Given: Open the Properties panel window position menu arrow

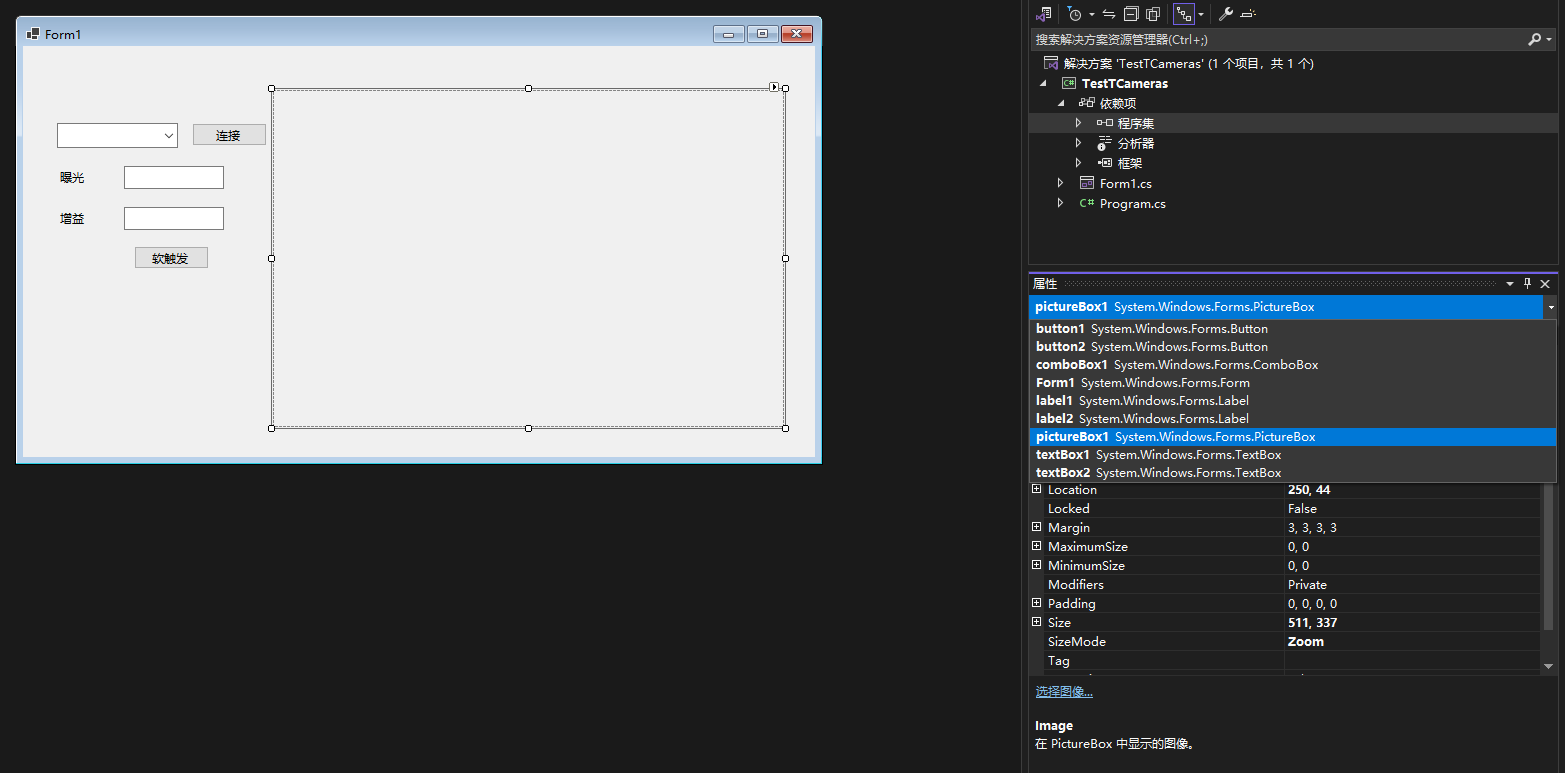Looking at the screenshot, I should click(x=1510, y=285).
